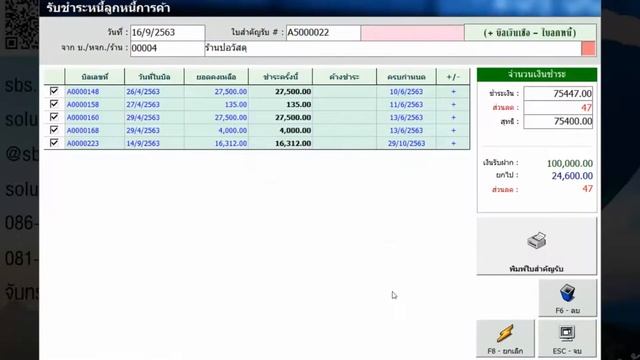Click the plus sign in row A0000158

point(453,104)
